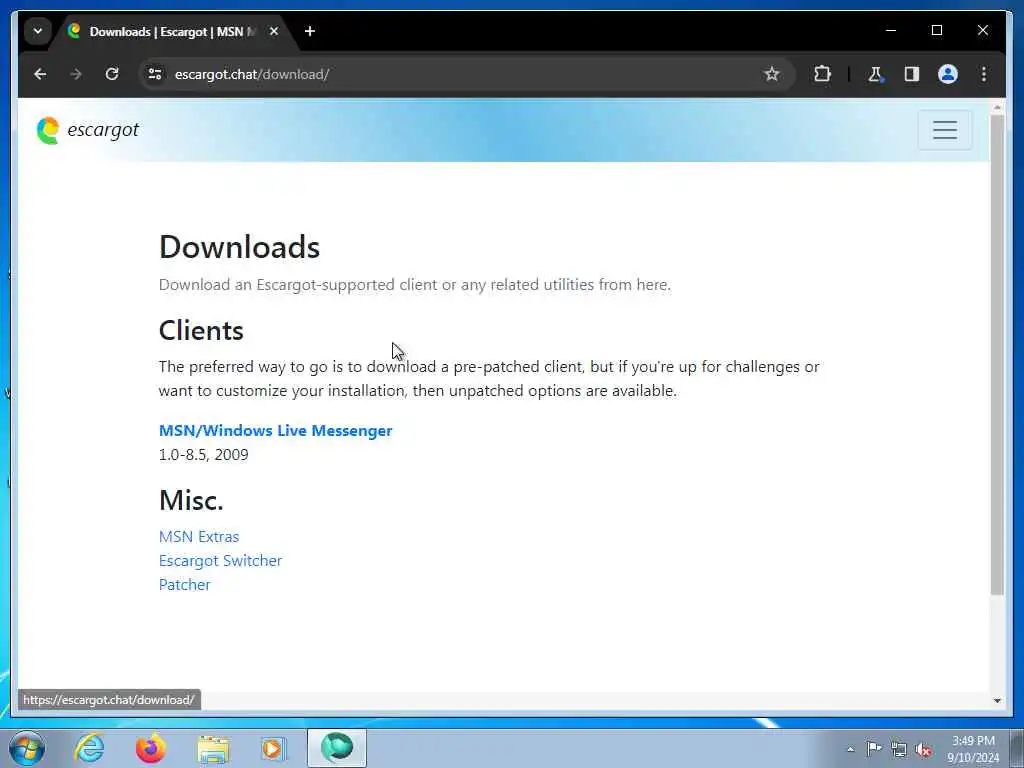Open site information icon in address bar
The height and width of the screenshot is (768, 1024).
pos(155,74)
